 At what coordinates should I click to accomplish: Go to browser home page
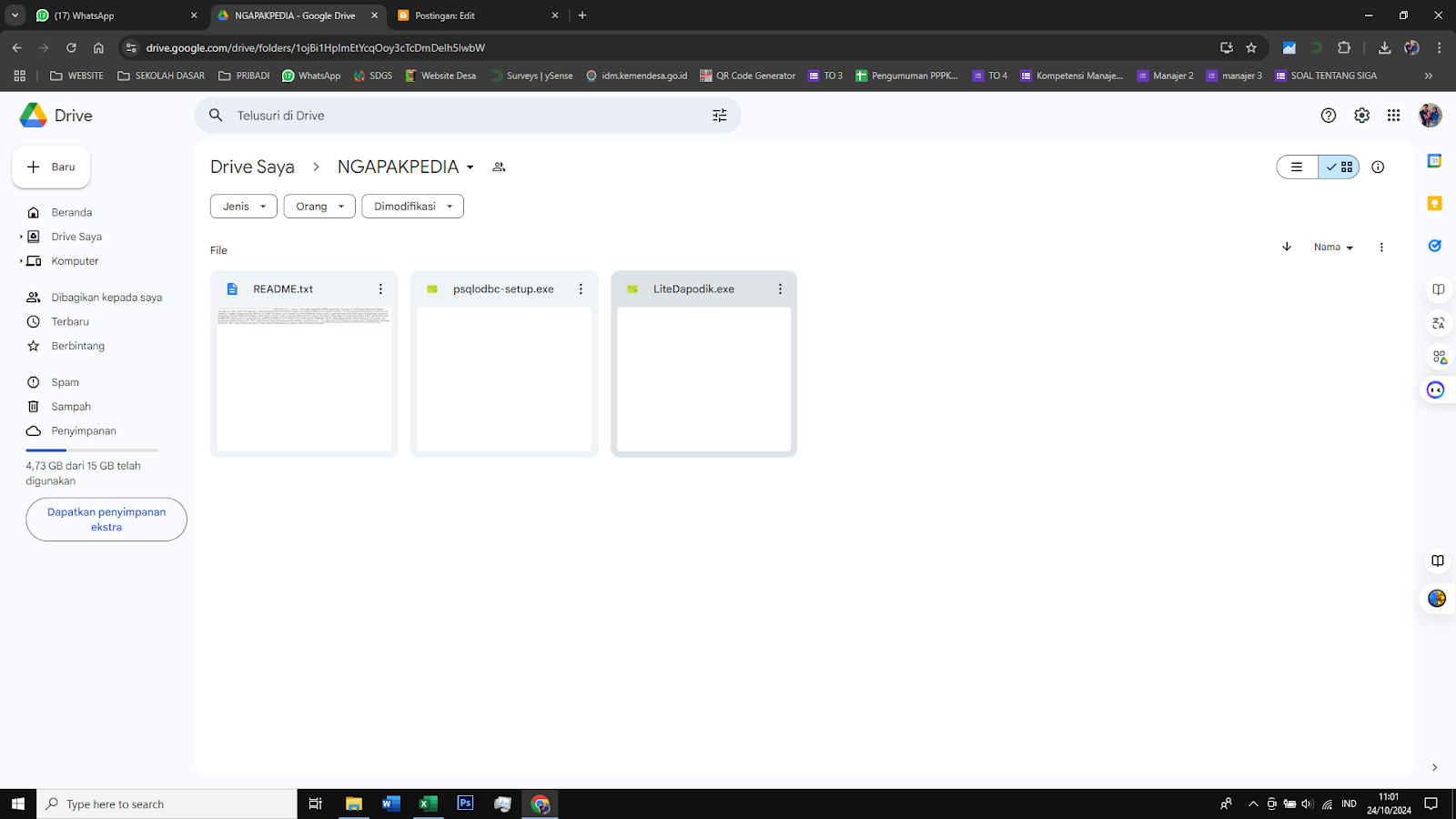point(98,48)
